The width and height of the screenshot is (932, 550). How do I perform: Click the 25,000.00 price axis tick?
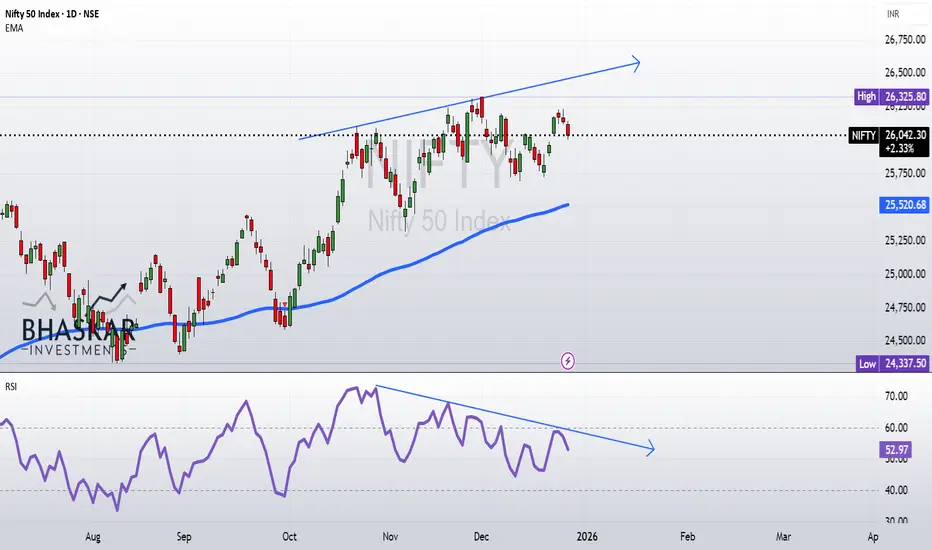point(905,274)
